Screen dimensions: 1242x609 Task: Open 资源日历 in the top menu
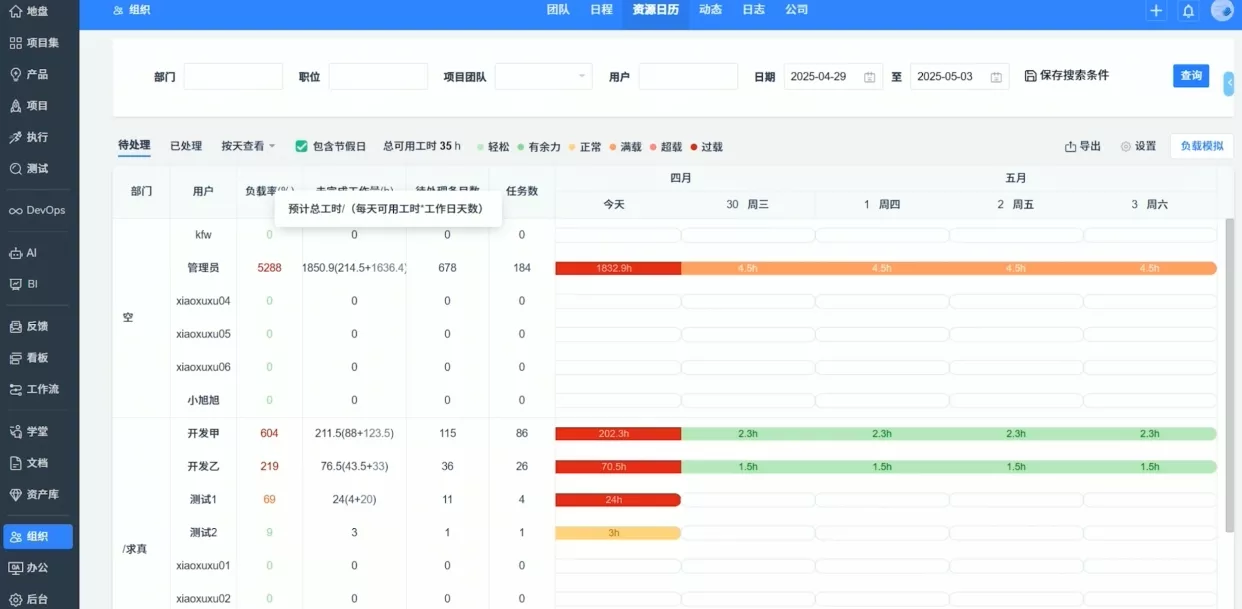coord(655,11)
